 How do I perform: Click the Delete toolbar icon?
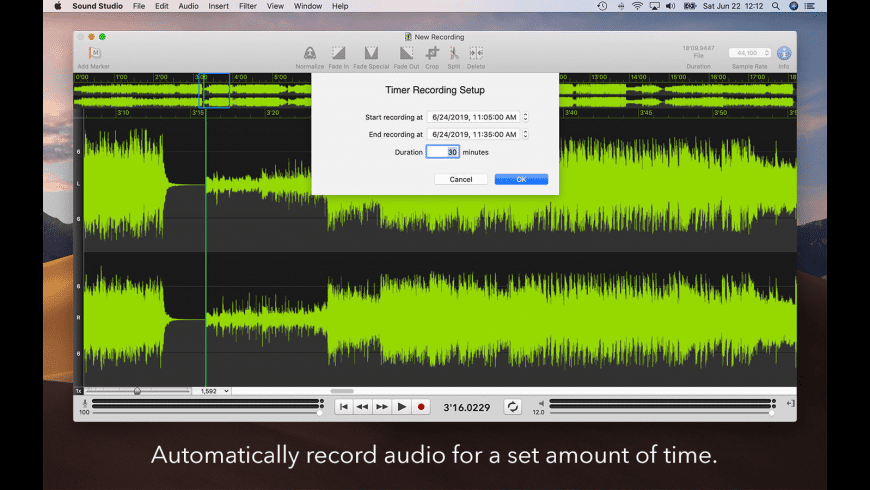(476, 53)
